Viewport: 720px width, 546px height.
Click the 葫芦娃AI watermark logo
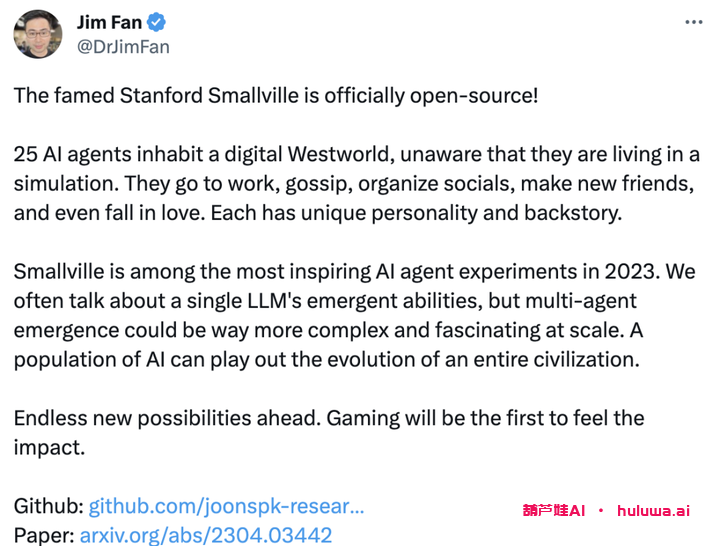tap(553, 510)
